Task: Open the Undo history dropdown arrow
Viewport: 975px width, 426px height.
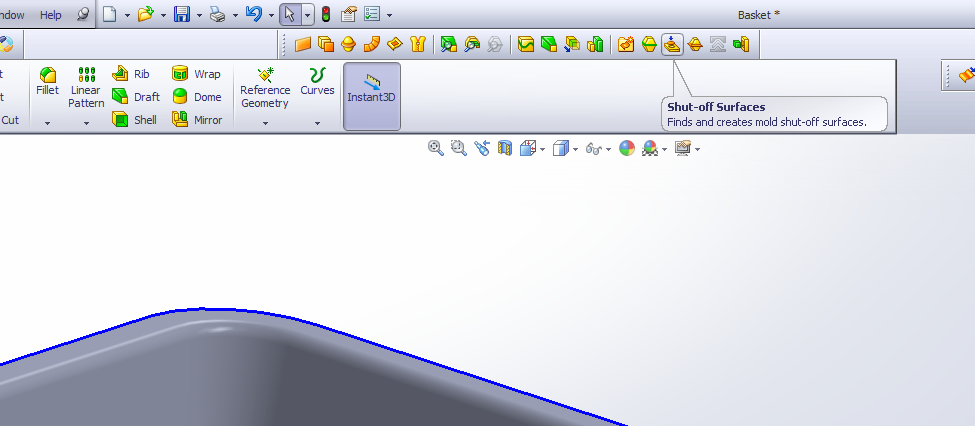Action: pyautogui.click(x=271, y=15)
